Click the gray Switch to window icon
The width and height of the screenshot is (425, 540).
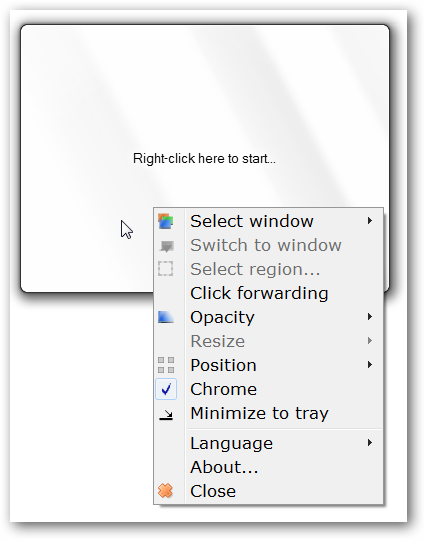click(167, 246)
